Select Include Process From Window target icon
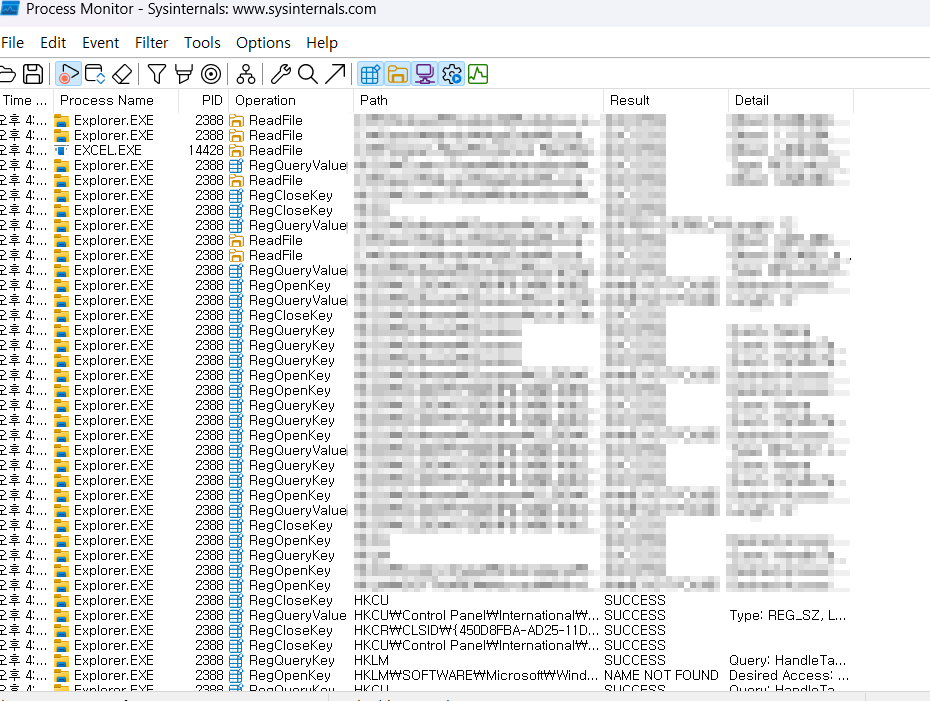Viewport: 930px width, 701px height. 211,74
